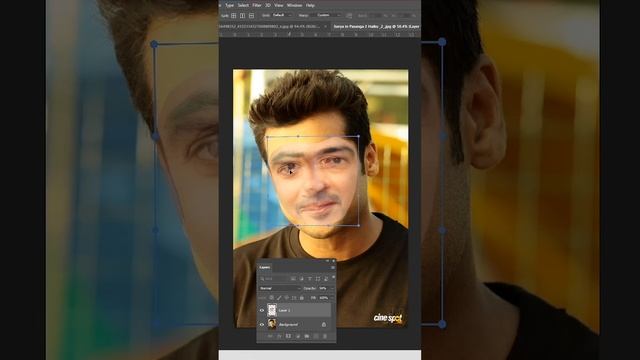Open the Warp dropdown set to Custom
This screenshot has height=360, width=640.
click(330, 15)
